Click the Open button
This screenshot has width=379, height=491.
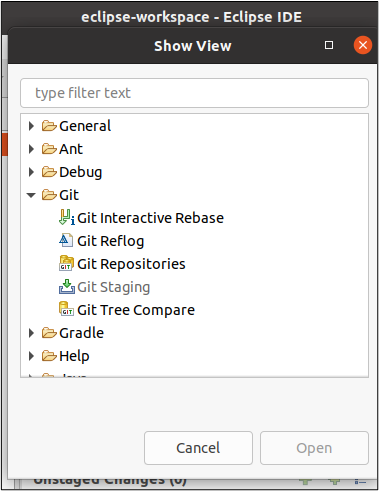click(x=314, y=448)
